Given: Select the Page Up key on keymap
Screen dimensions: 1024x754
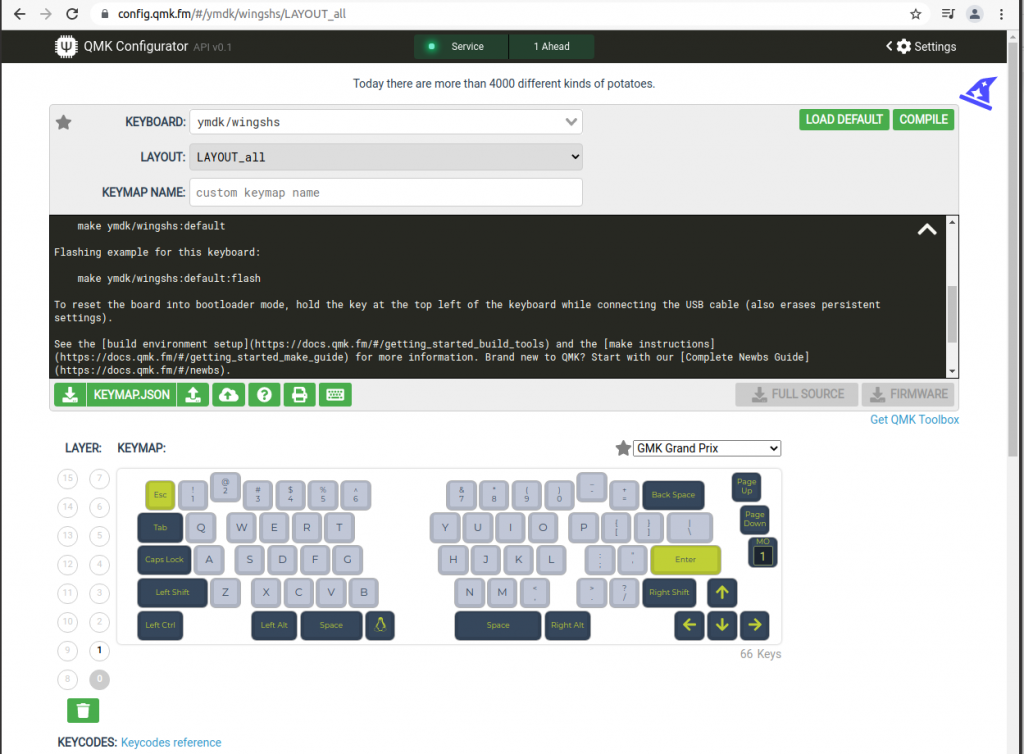Looking at the screenshot, I should coord(746,487).
